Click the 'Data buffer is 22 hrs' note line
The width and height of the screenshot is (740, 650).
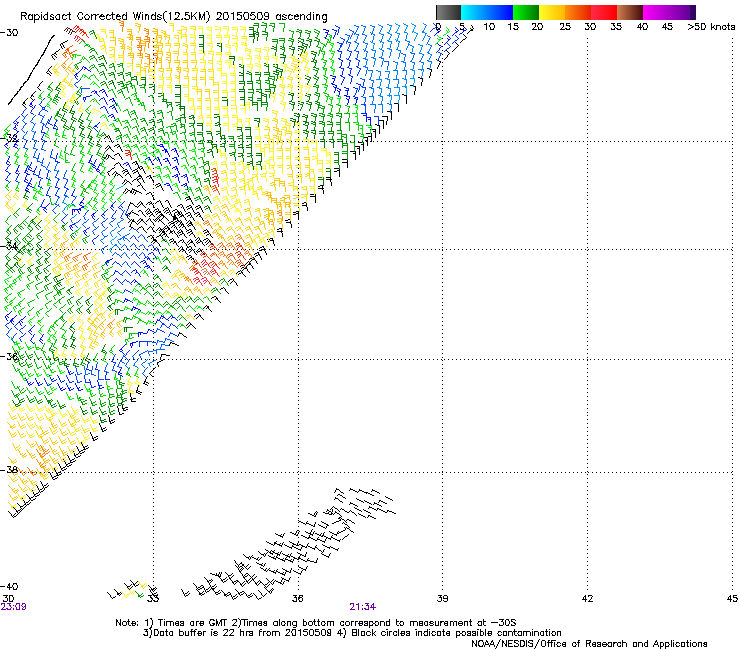[x=352, y=633]
